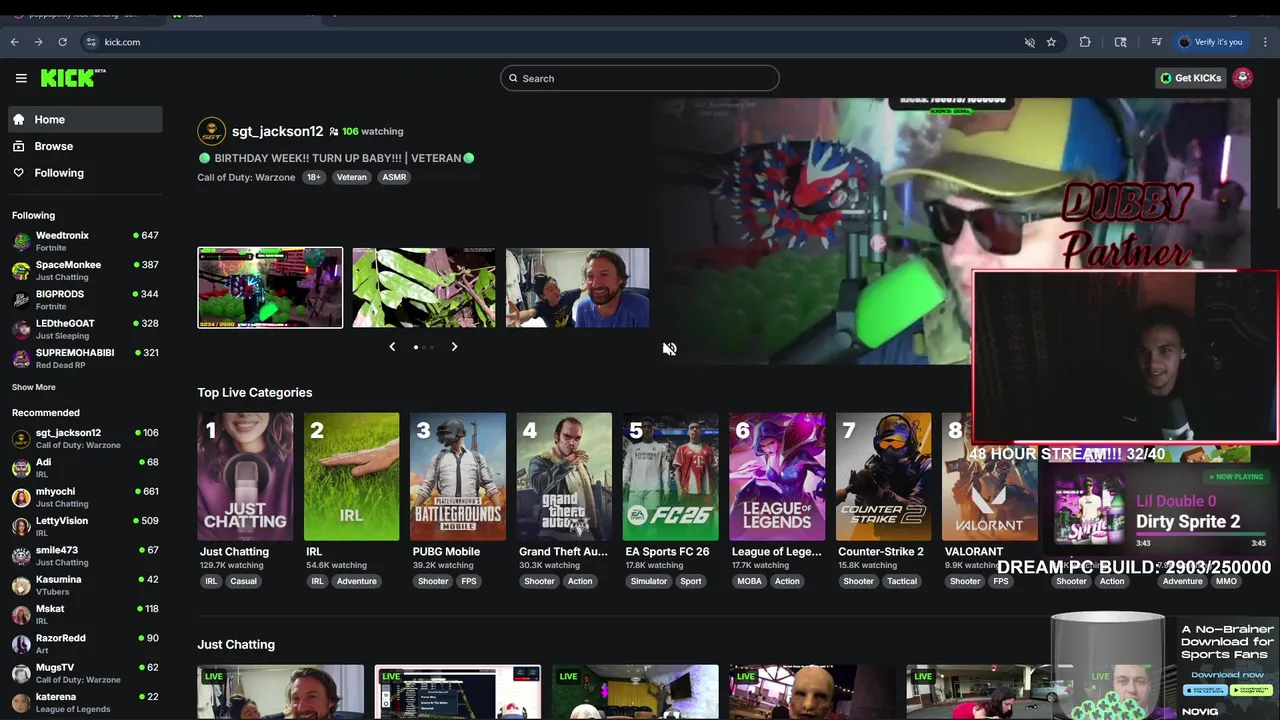The image size is (1280, 720).
Task: Open Following in sidebar
Action: (85, 173)
